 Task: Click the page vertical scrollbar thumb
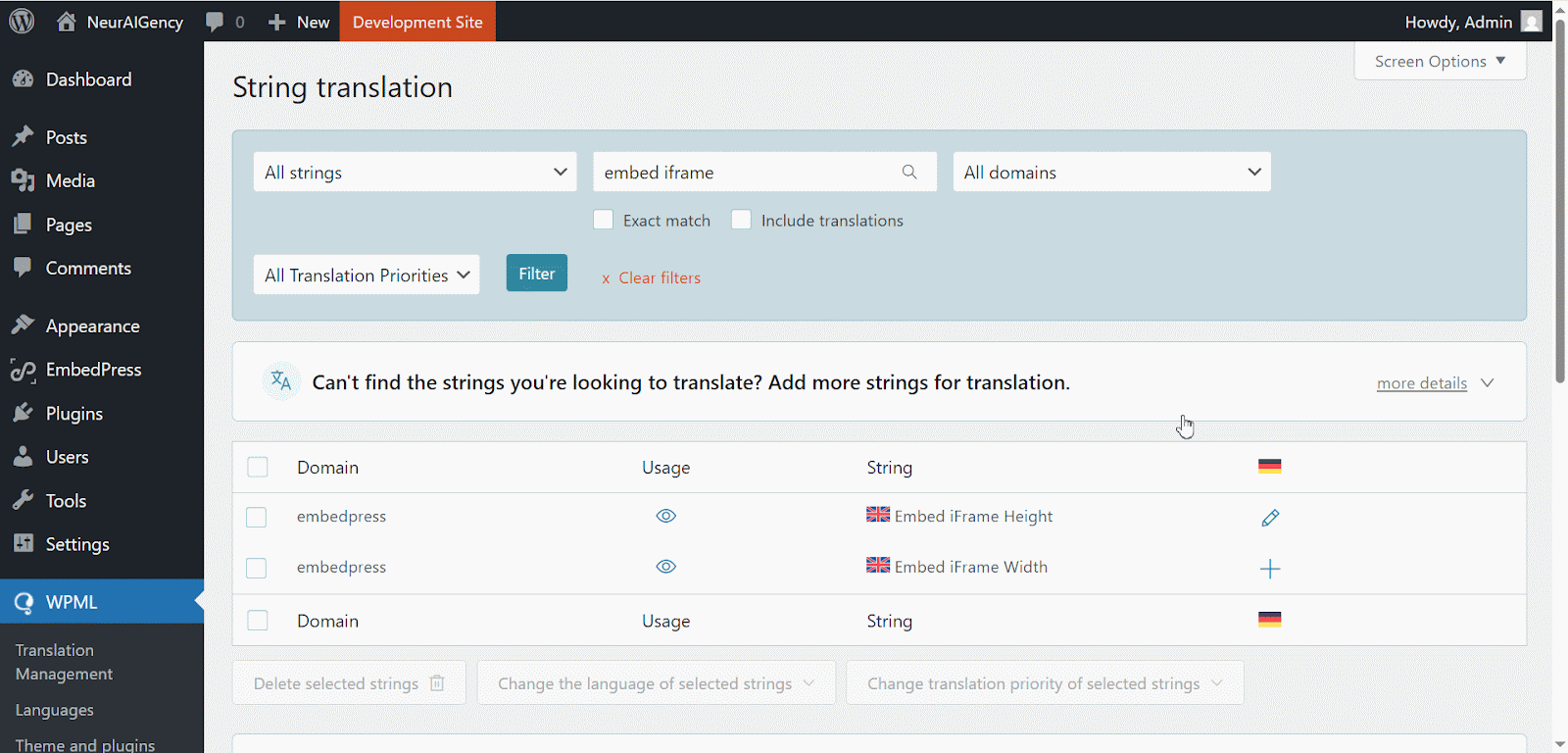pyautogui.click(x=1560, y=201)
